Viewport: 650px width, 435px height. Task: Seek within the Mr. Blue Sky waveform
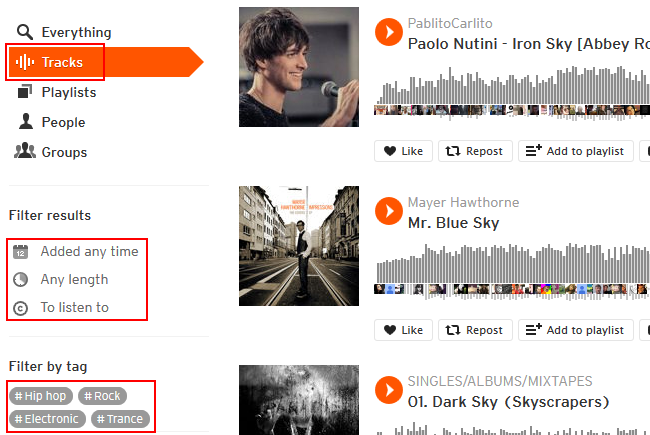[x=512, y=270]
